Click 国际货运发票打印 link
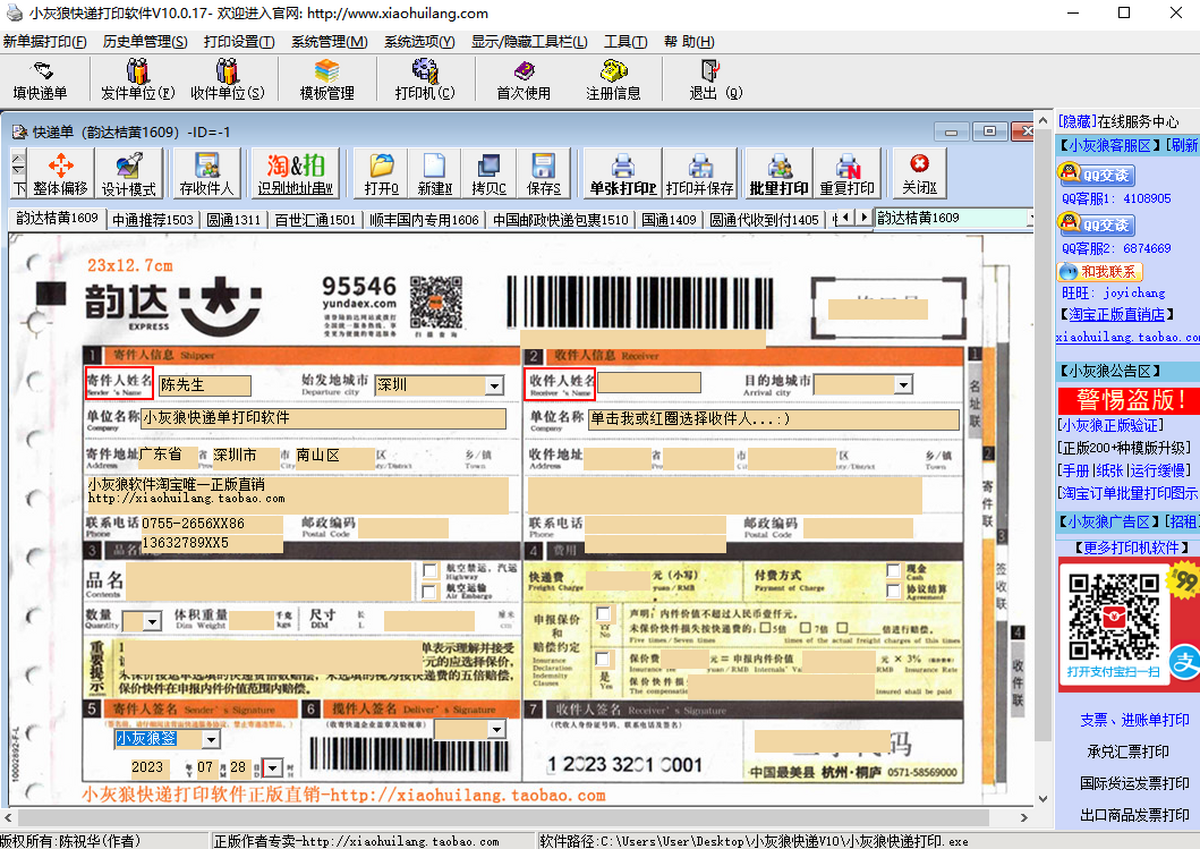Image resolution: width=1200 pixels, height=849 pixels. [x=1135, y=783]
